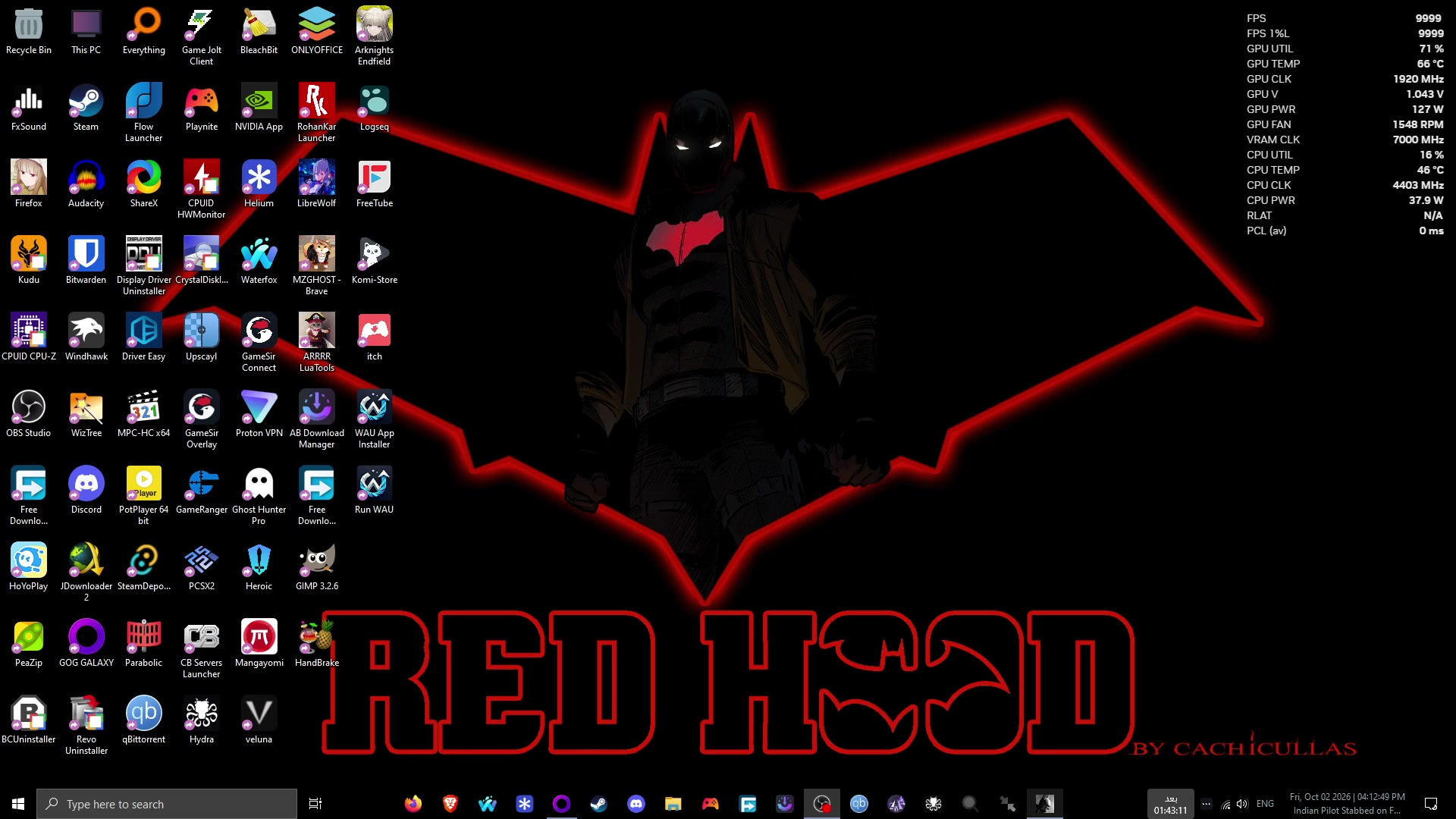Select the HandBrake desktop shortcut
Image resolution: width=1456 pixels, height=819 pixels.
(317, 644)
